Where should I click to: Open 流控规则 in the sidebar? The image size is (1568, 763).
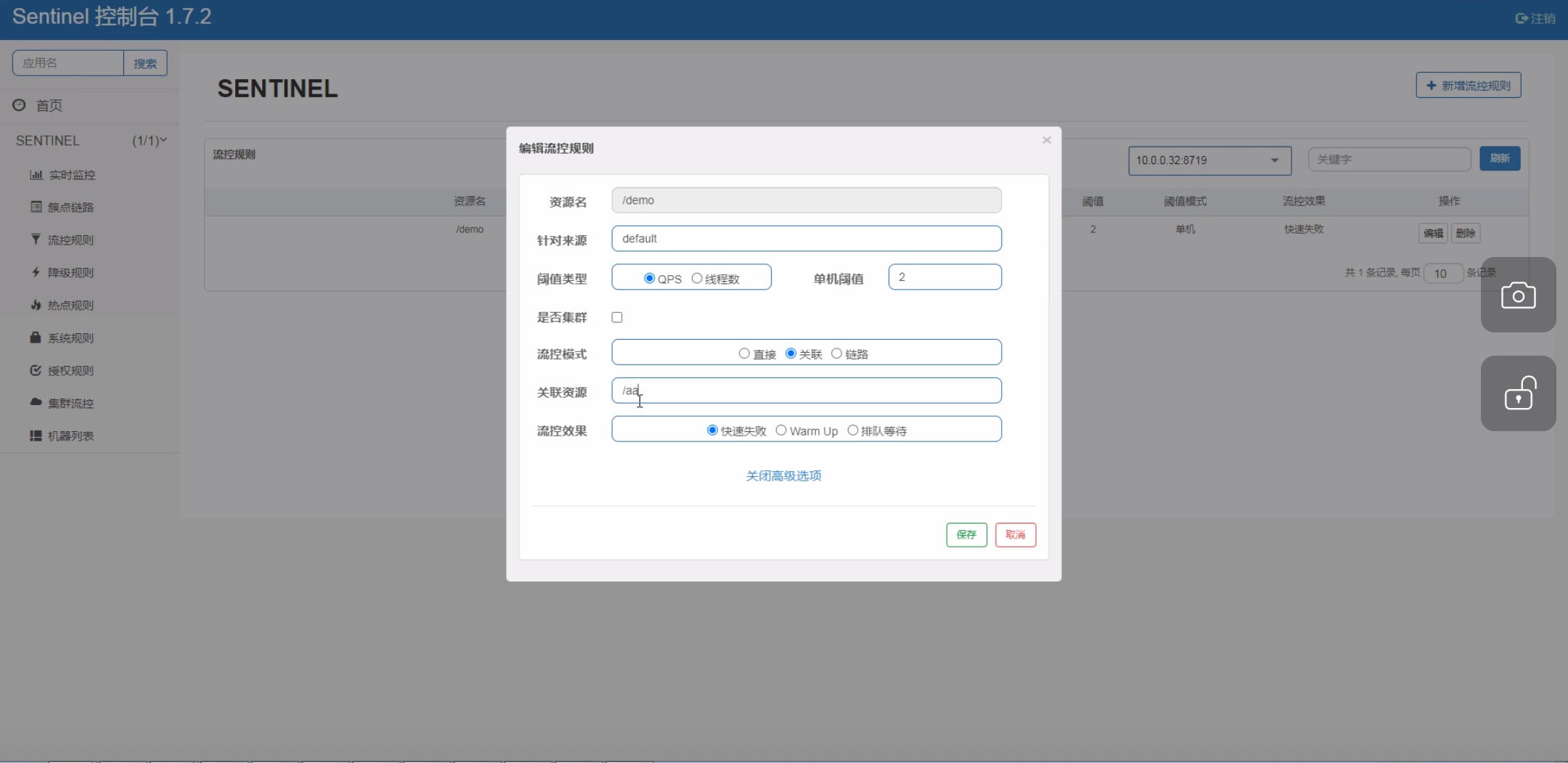pos(70,240)
